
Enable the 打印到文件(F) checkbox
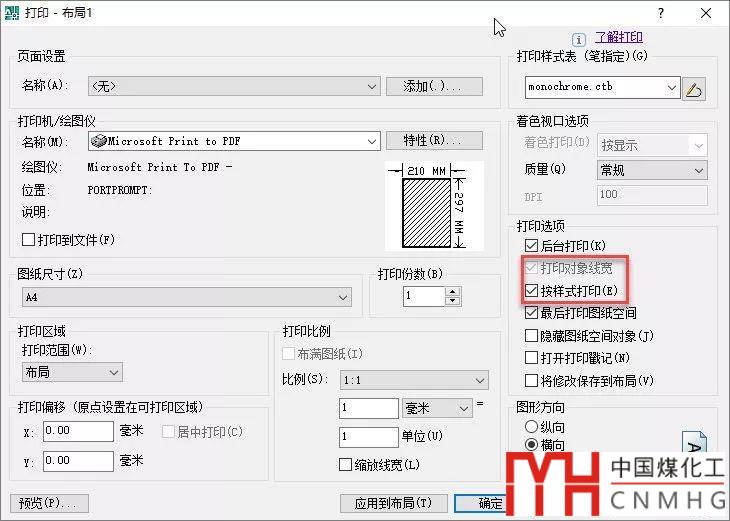pos(28,240)
